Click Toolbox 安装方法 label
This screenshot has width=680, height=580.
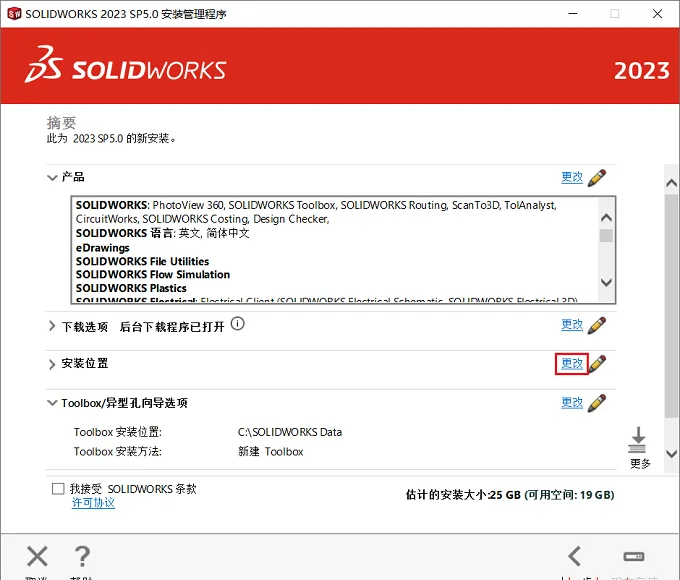[x=118, y=452]
